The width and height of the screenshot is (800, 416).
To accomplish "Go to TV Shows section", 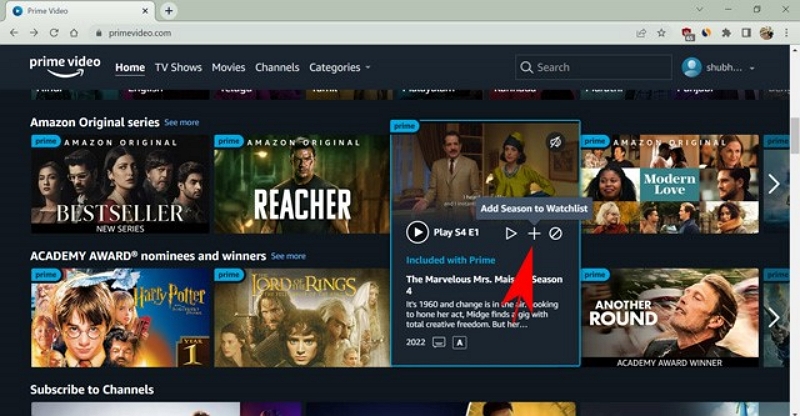I will [x=178, y=67].
